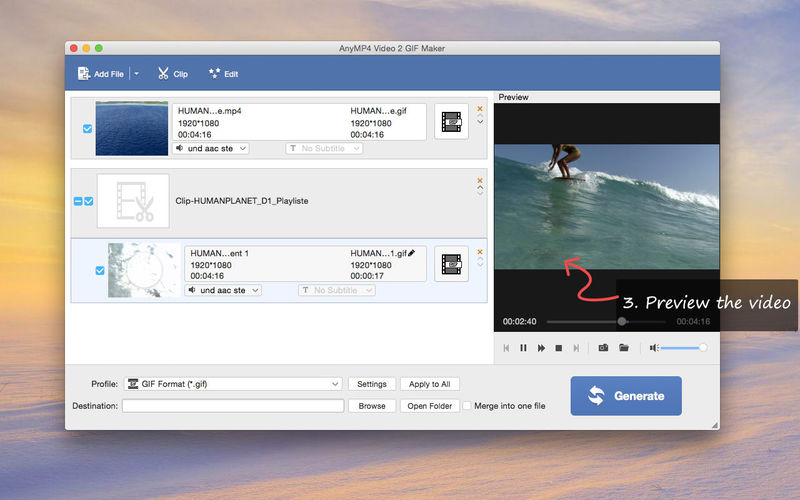Open the snapshot folder icon
800x500 pixels.
[623, 347]
